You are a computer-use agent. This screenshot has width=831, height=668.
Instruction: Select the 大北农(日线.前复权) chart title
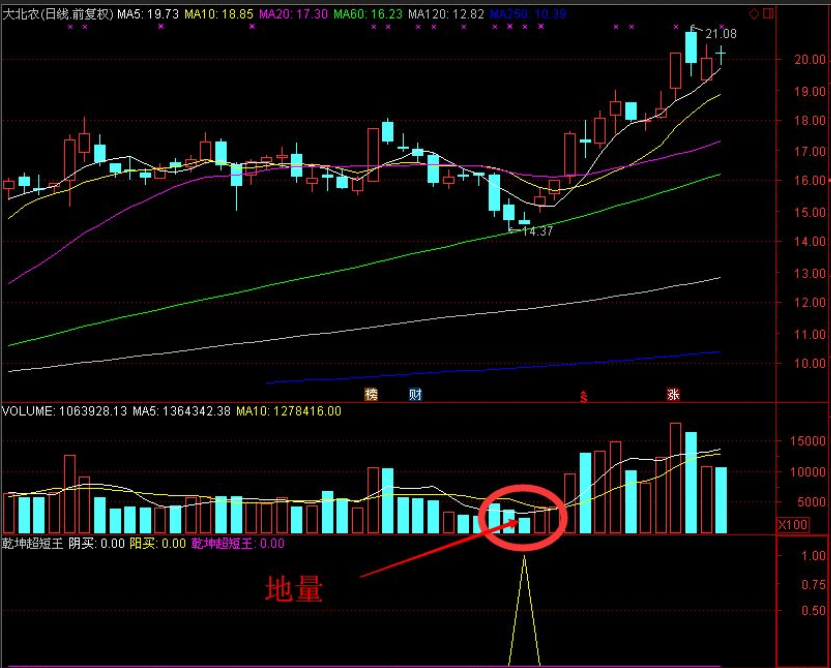[x=58, y=14]
